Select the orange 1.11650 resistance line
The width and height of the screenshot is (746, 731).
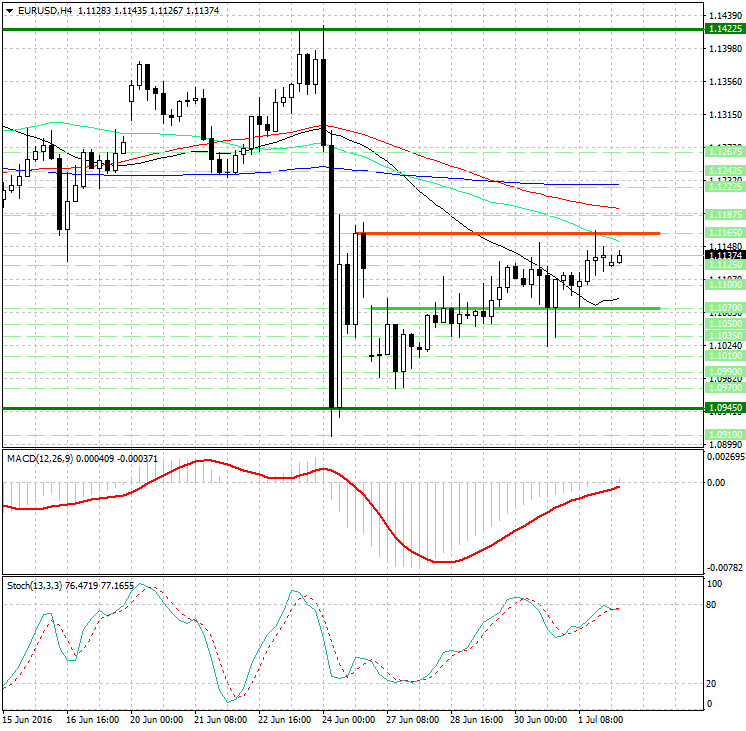(x=509, y=233)
